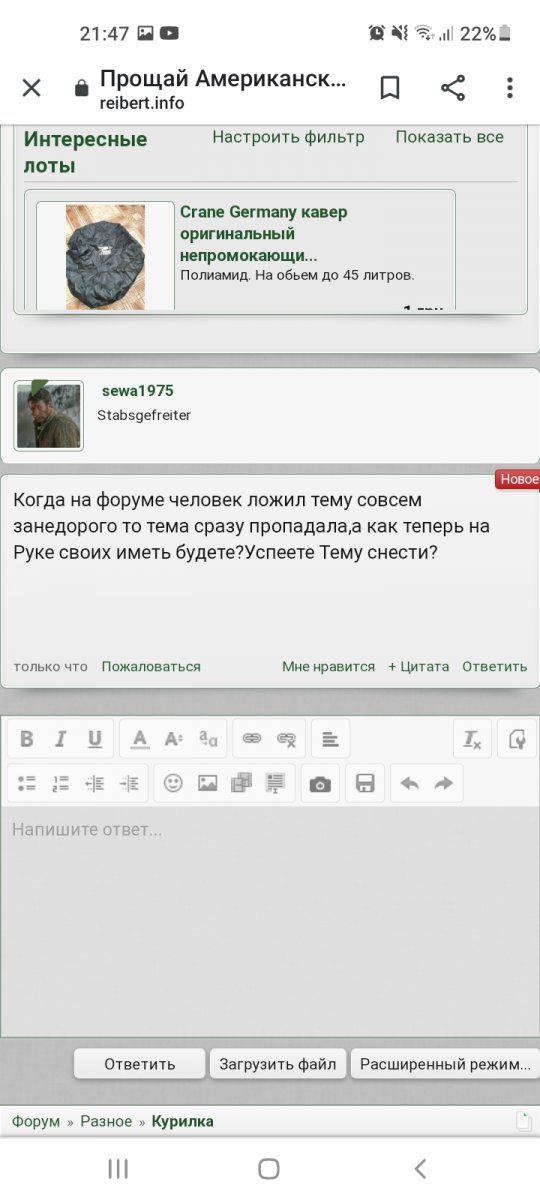540x1200 pixels.
Task: Increase indent with the indent icon
Action: [128, 784]
